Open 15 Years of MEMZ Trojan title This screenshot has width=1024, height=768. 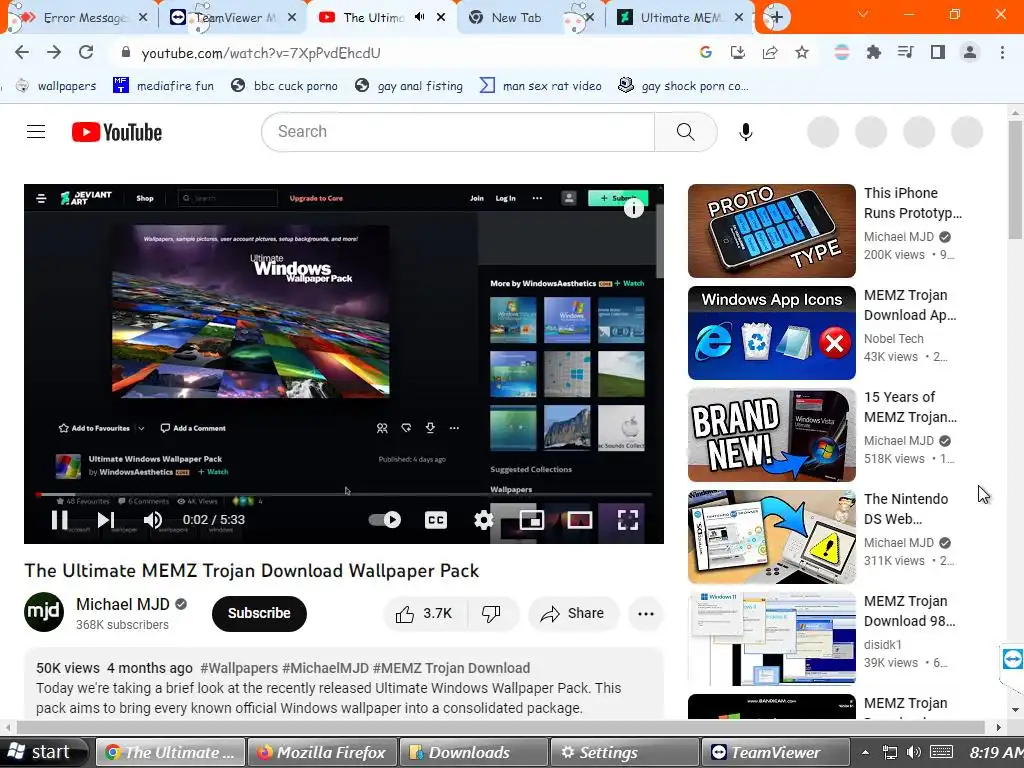pos(910,407)
